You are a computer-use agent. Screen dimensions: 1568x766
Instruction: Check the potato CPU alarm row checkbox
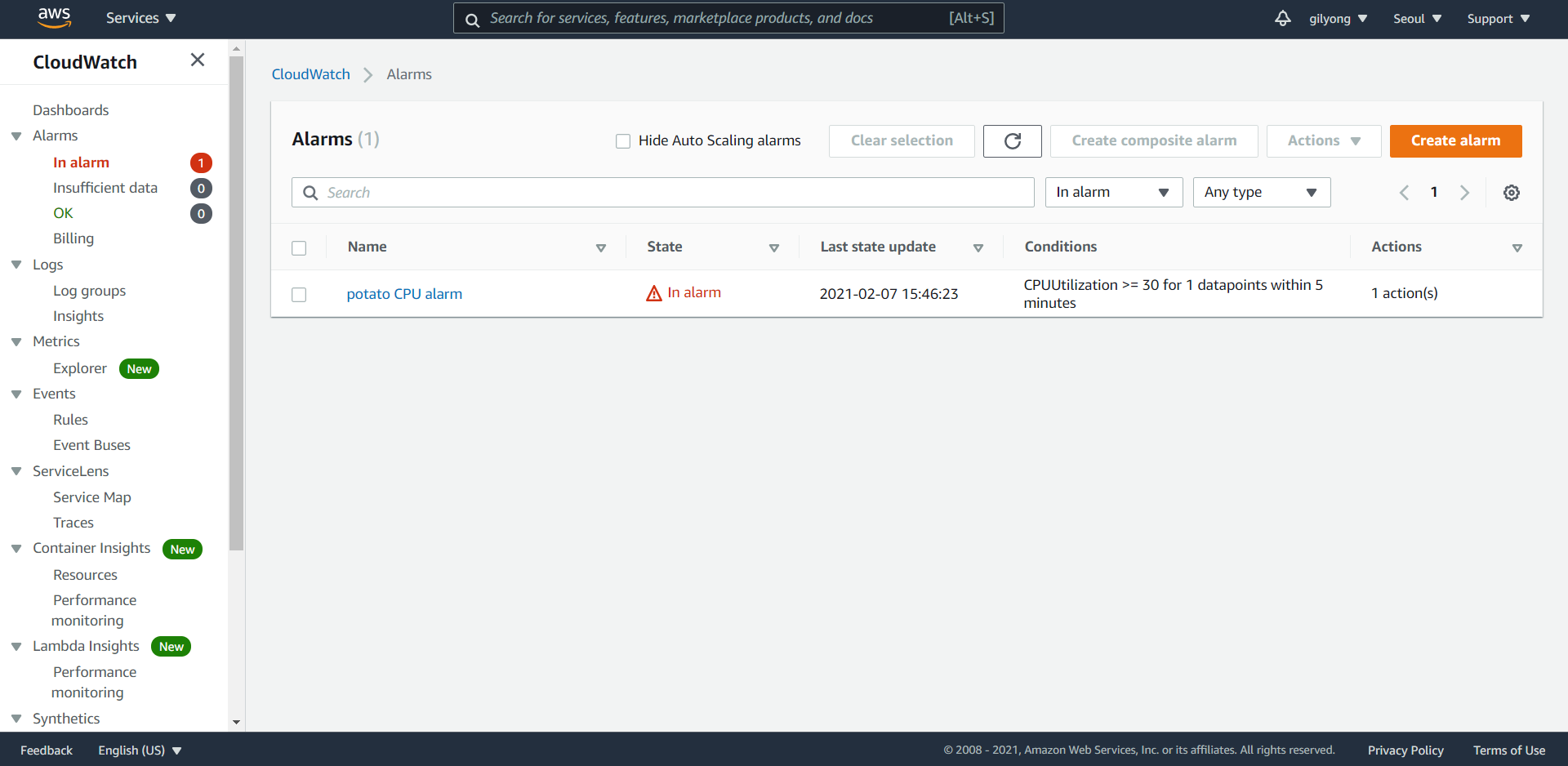point(299,295)
